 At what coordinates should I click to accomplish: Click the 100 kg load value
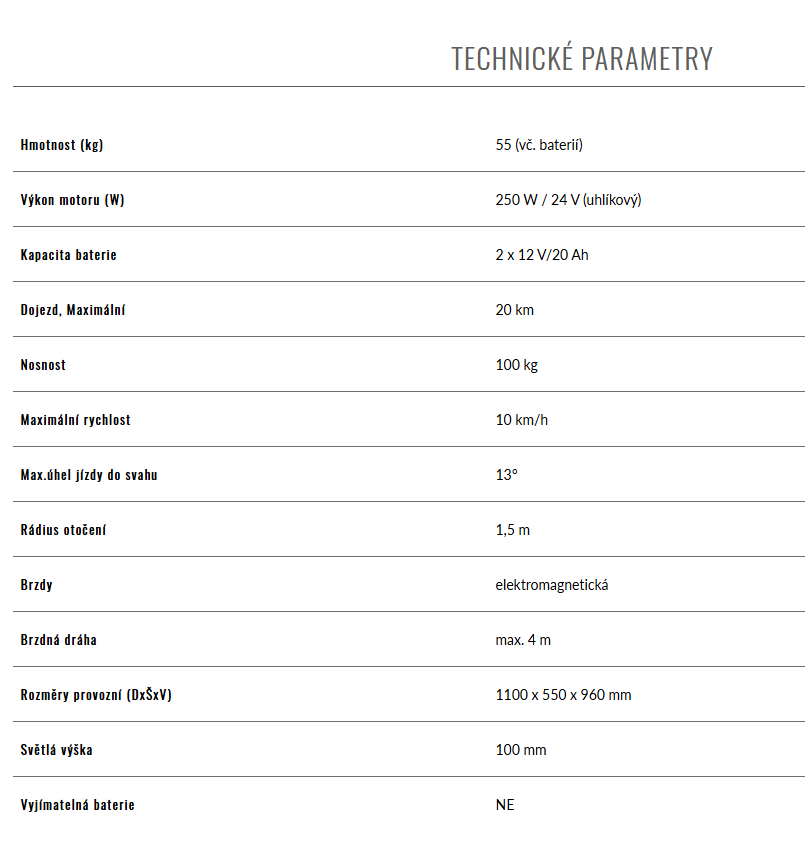517,365
